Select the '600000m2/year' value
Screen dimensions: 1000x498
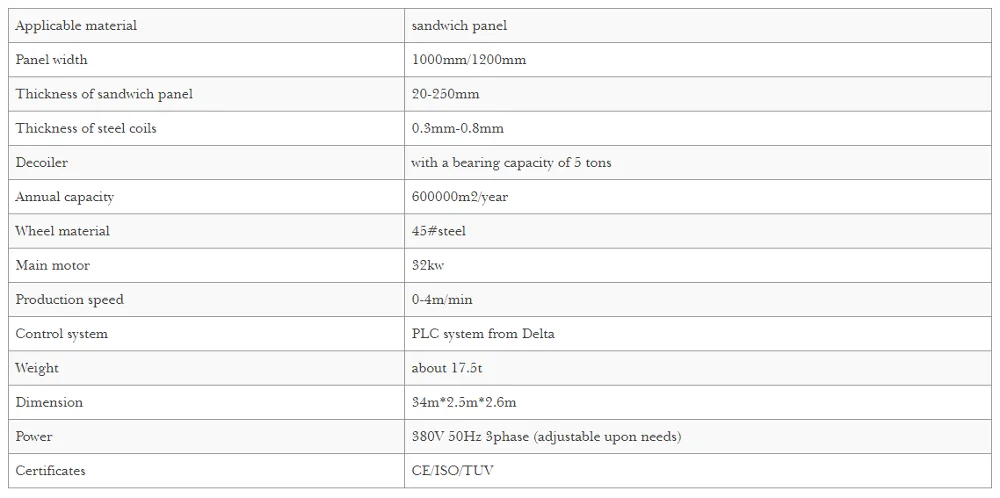coord(460,196)
